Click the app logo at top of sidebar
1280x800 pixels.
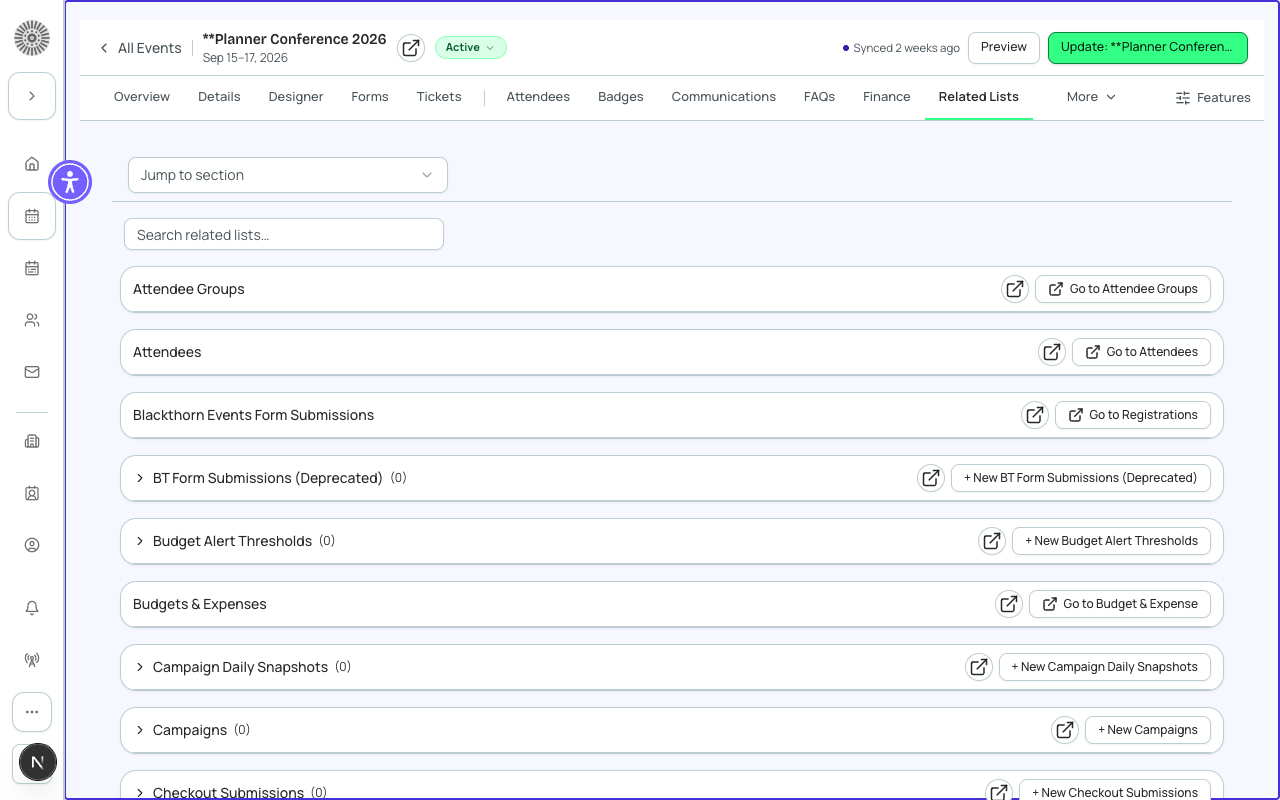32,38
